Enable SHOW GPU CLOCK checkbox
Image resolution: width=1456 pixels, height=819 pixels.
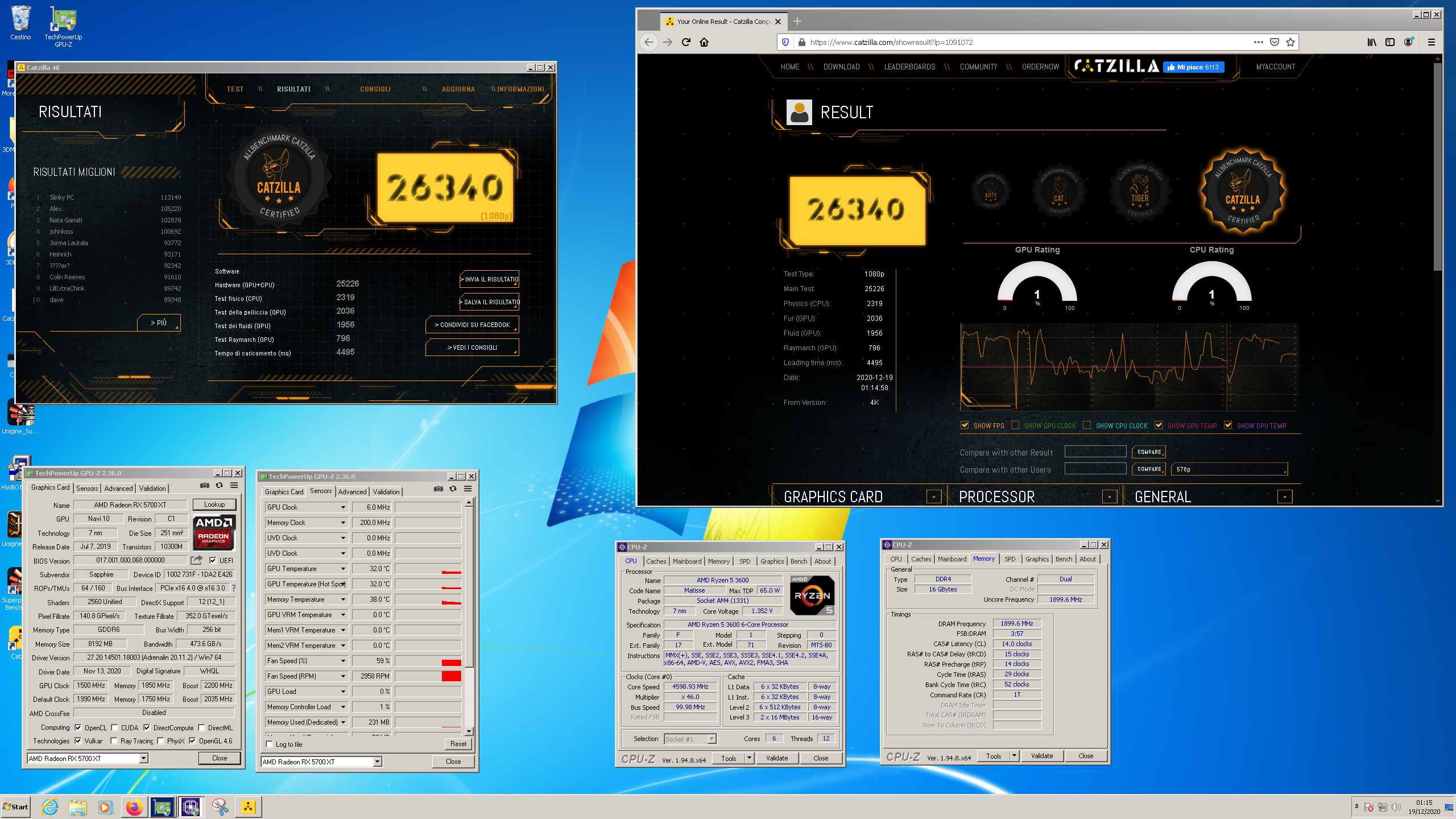point(1015,425)
